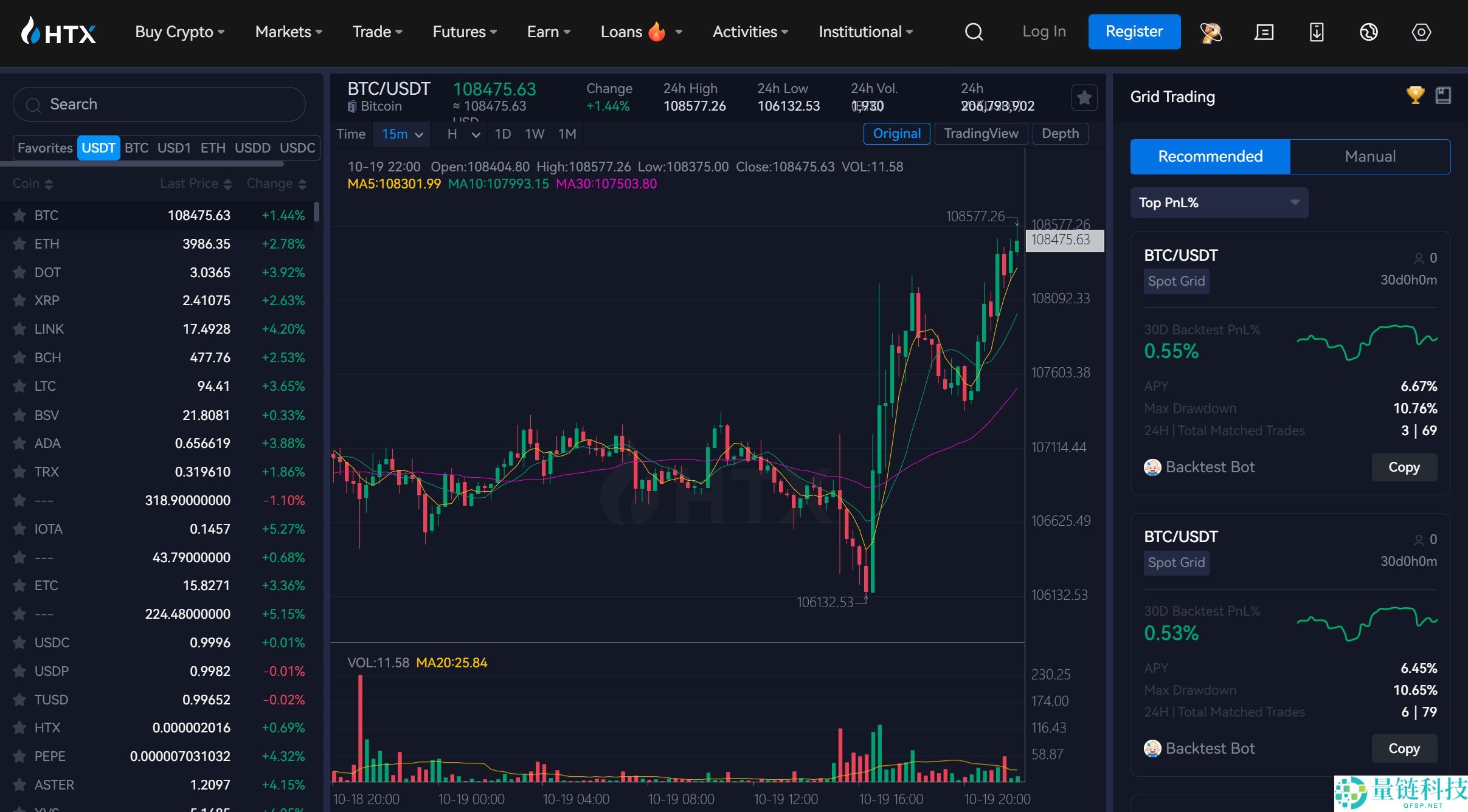The image size is (1468, 812).
Task: Click the star icon next to TUSD
Action: click(x=19, y=700)
